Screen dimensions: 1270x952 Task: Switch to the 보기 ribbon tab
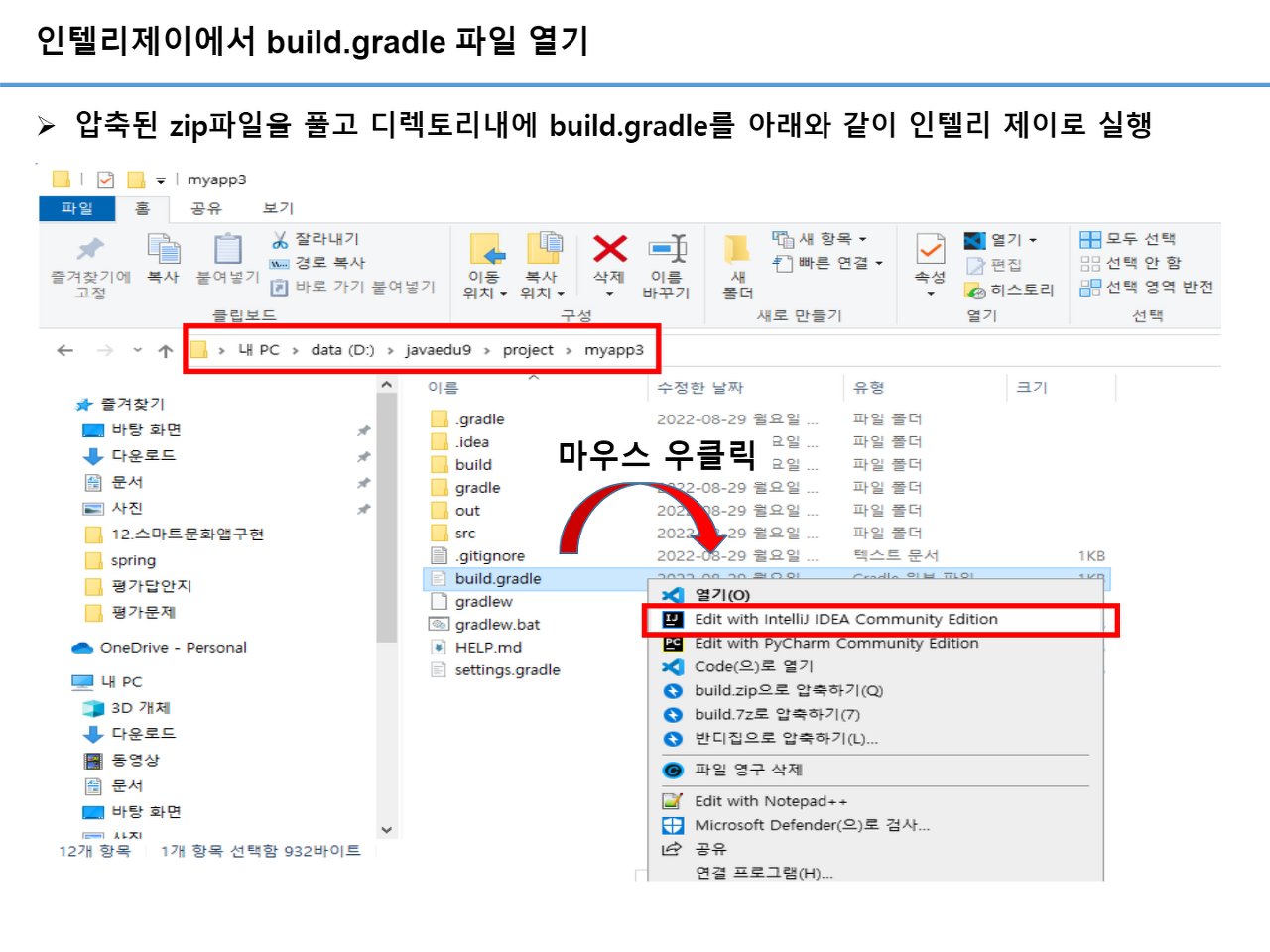[x=278, y=208]
